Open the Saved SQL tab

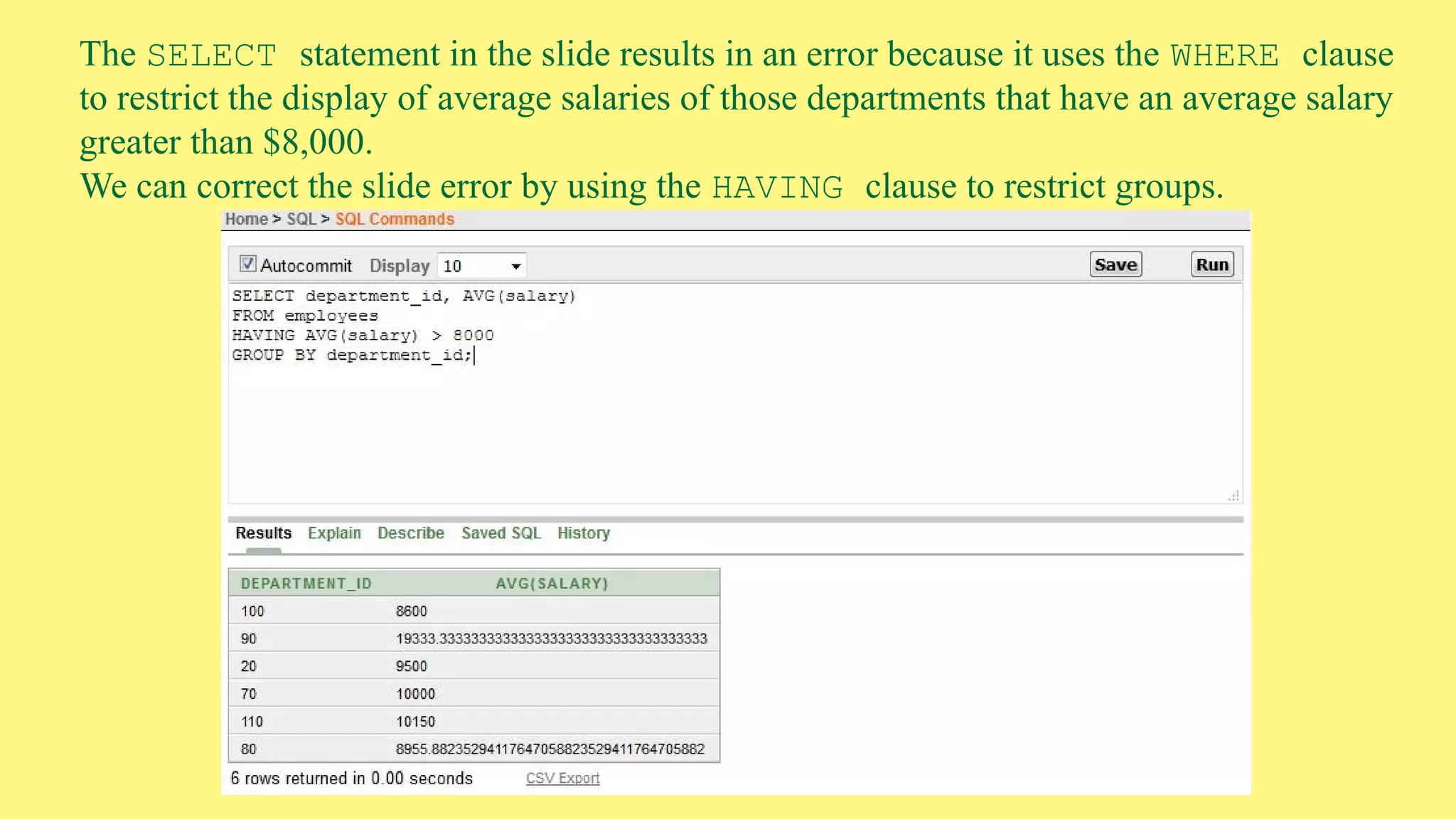click(501, 533)
